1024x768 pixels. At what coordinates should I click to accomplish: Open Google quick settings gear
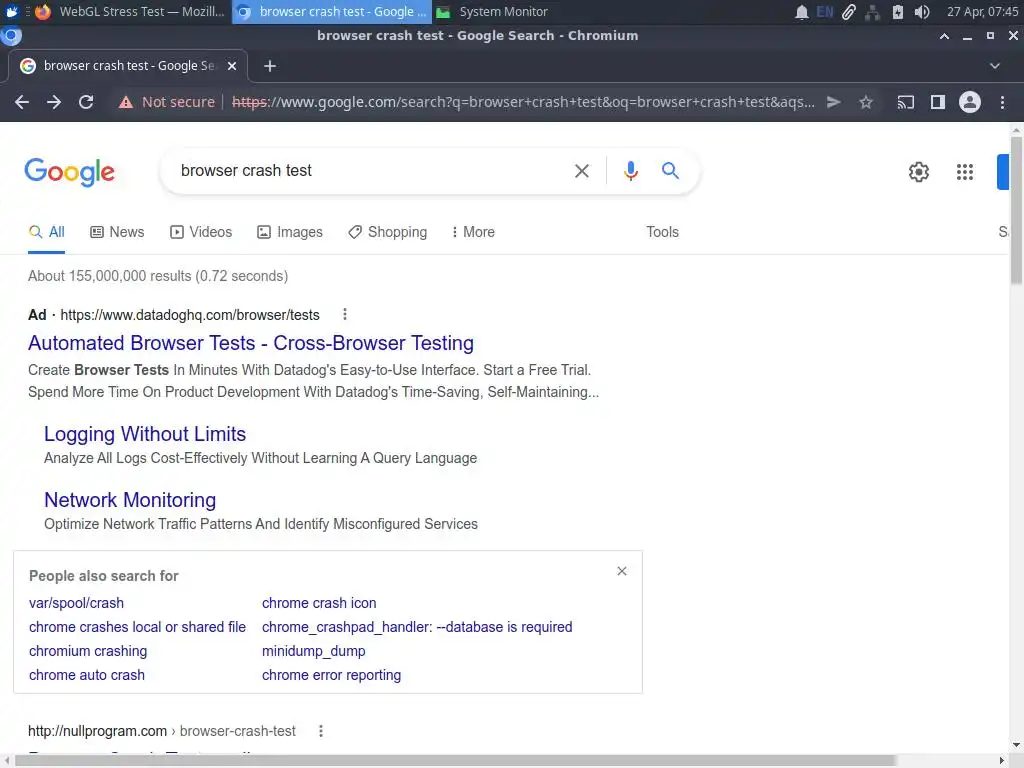pos(919,172)
